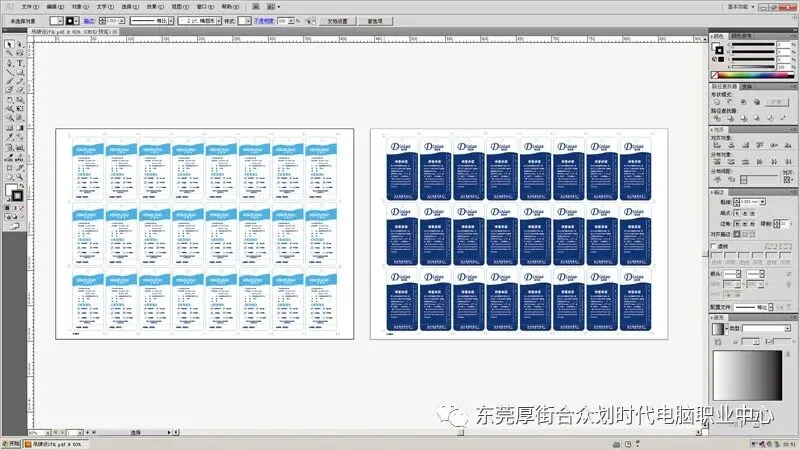The height and width of the screenshot is (450, 800).
Task: Click the Line Segment tool
Action: [x=9, y=72]
